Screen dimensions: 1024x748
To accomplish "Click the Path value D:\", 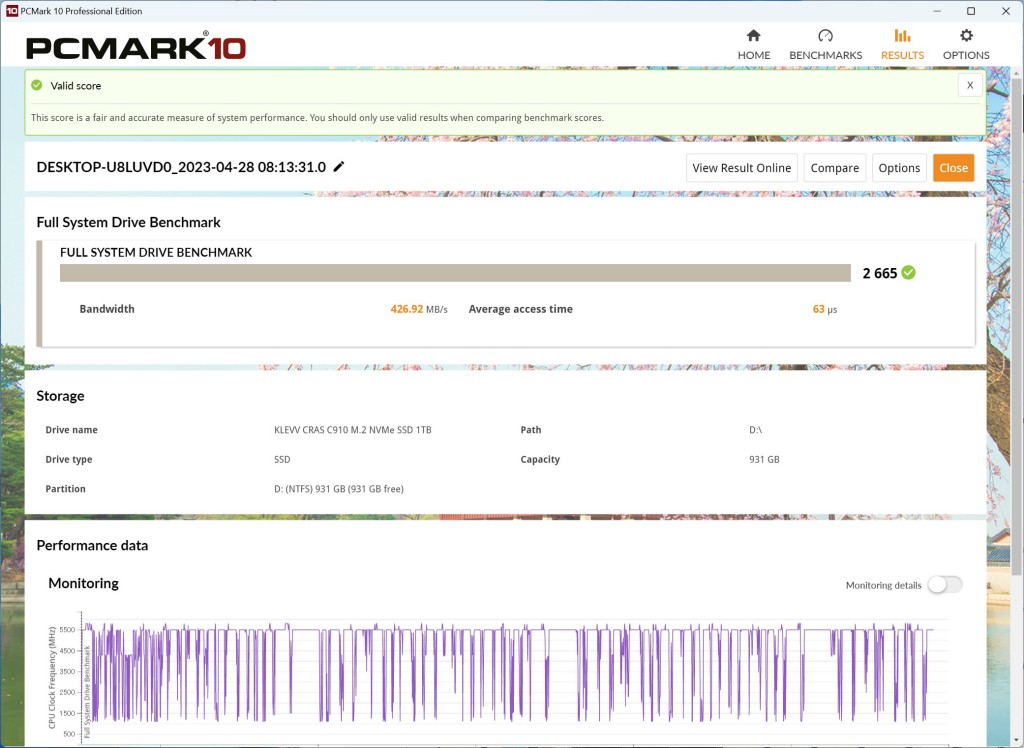I will coord(756,430).
